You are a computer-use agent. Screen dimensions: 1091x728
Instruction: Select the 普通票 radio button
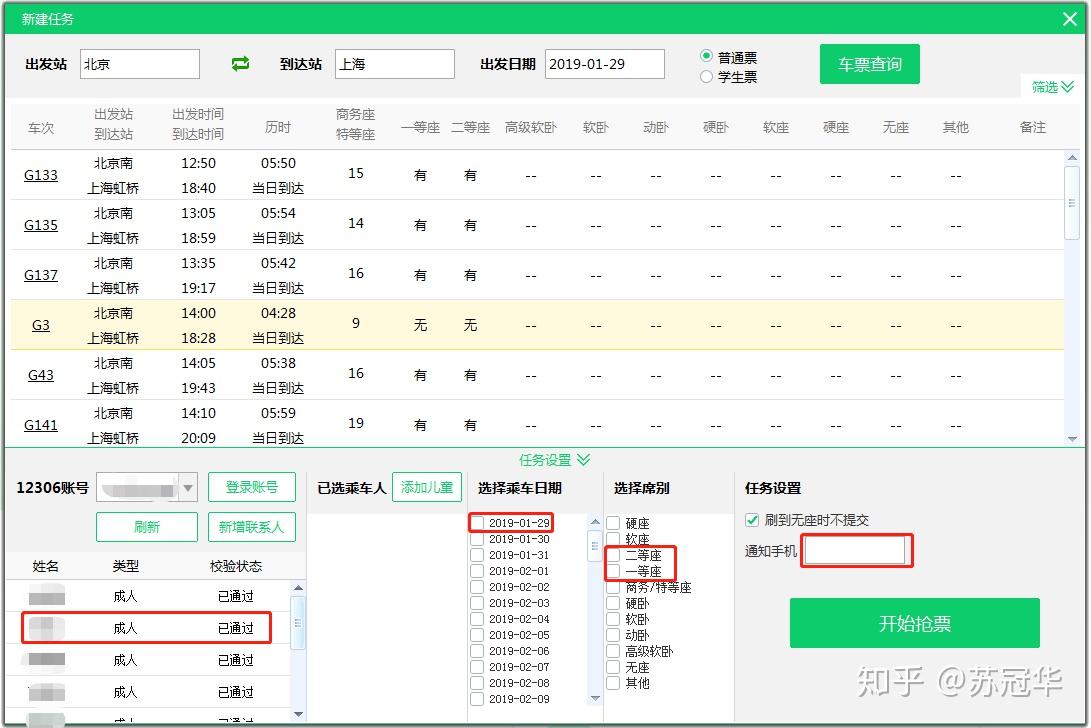[706, 56]
